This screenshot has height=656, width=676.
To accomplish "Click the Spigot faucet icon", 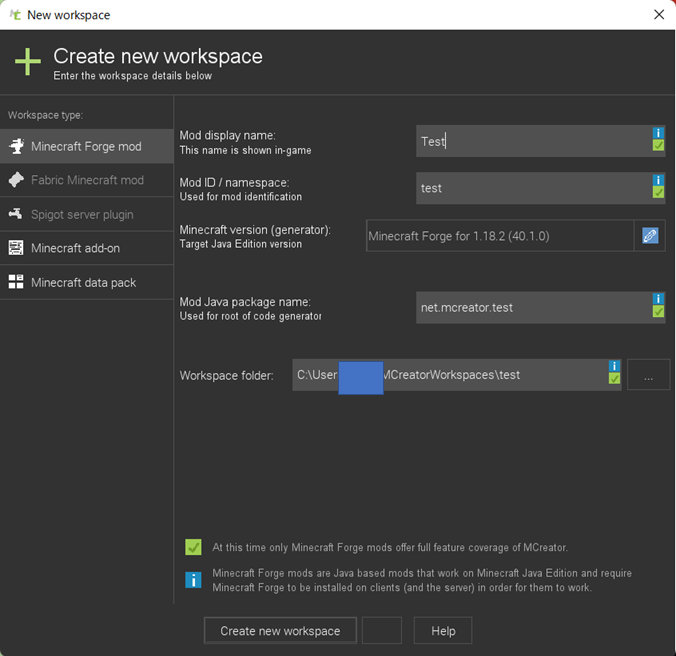I will [16, 213].
